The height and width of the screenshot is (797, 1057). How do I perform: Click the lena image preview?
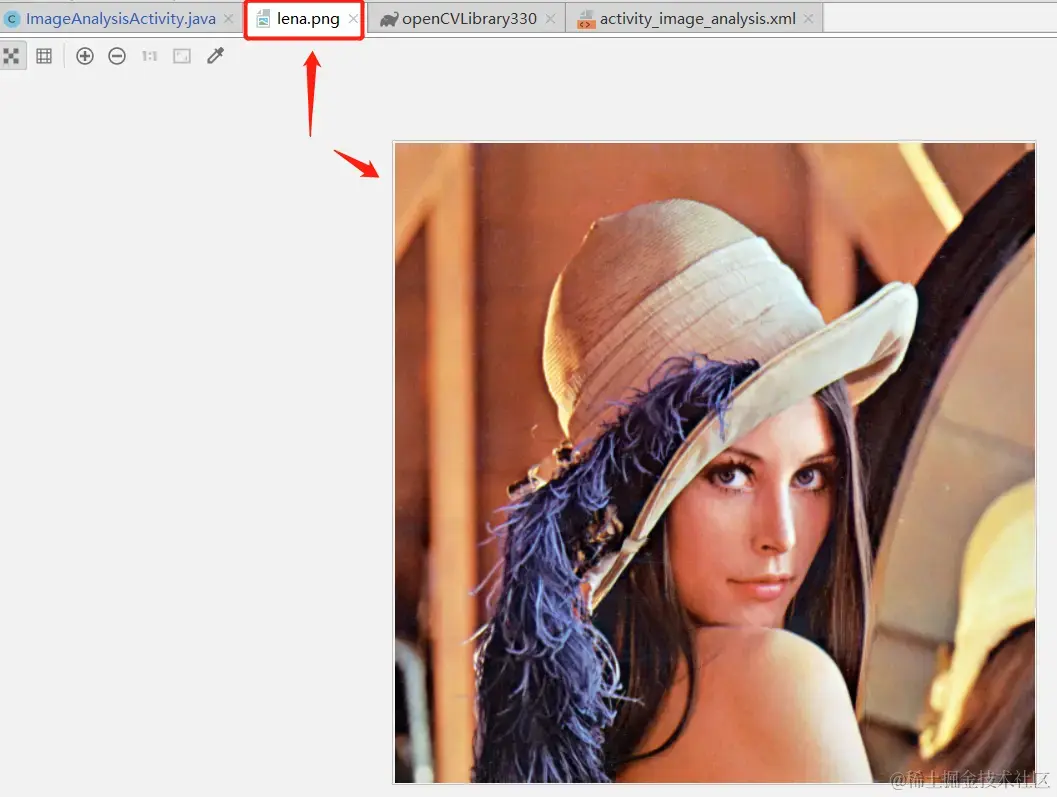[715, 463]
